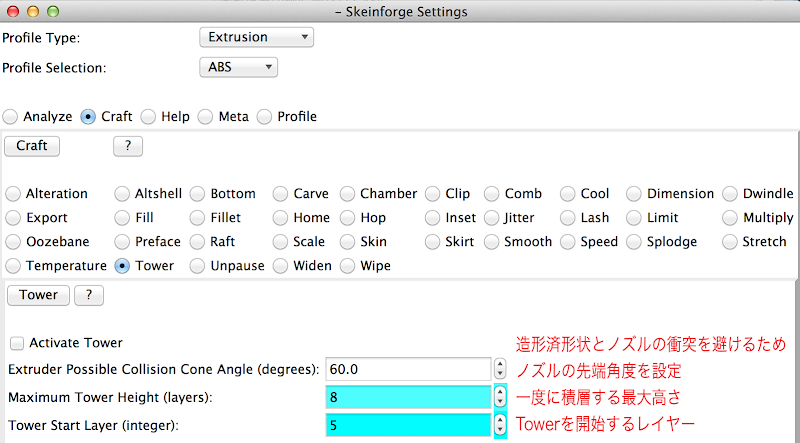This screenshot has width=800, height=443.
Task: Click the Tower button
Action: pos(38,295)
